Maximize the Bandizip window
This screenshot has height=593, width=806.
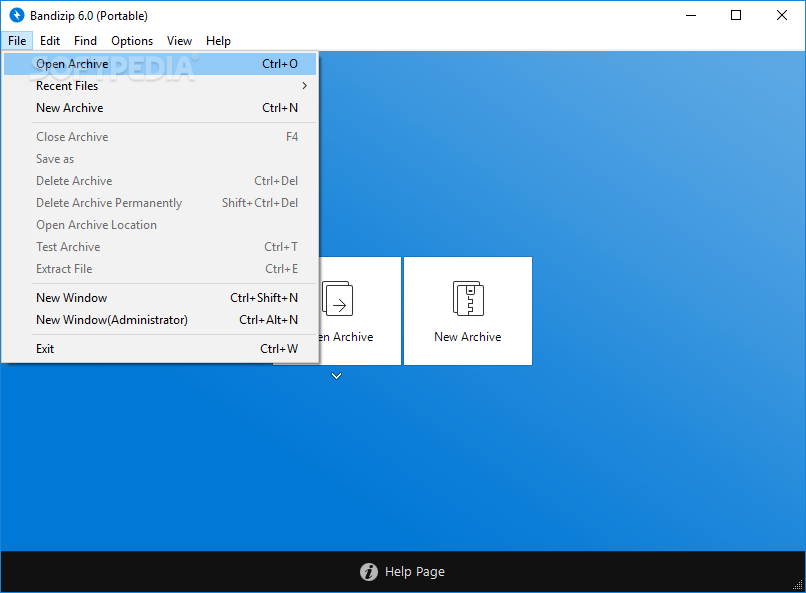(736, 15)
